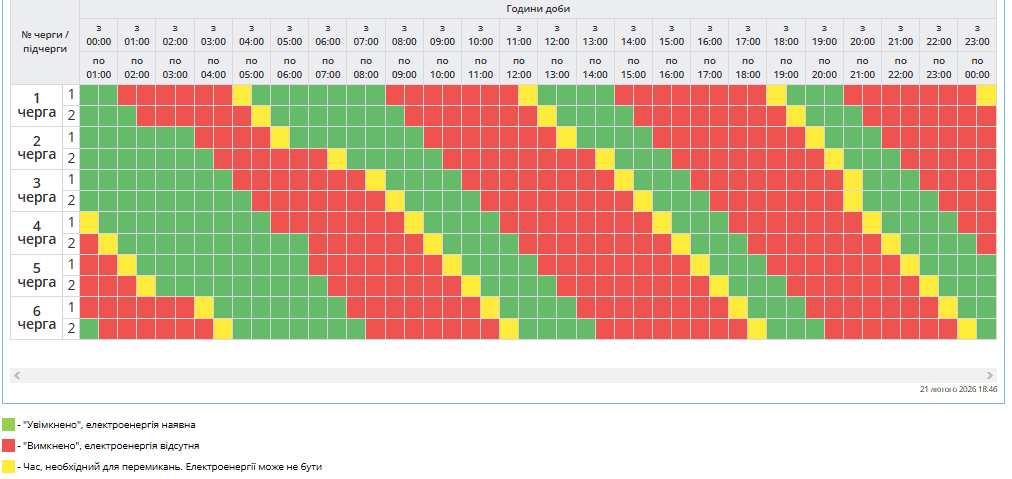Click the "з 12:00" hour header
The image size is (1012, 479).
(x=556, y=34)
